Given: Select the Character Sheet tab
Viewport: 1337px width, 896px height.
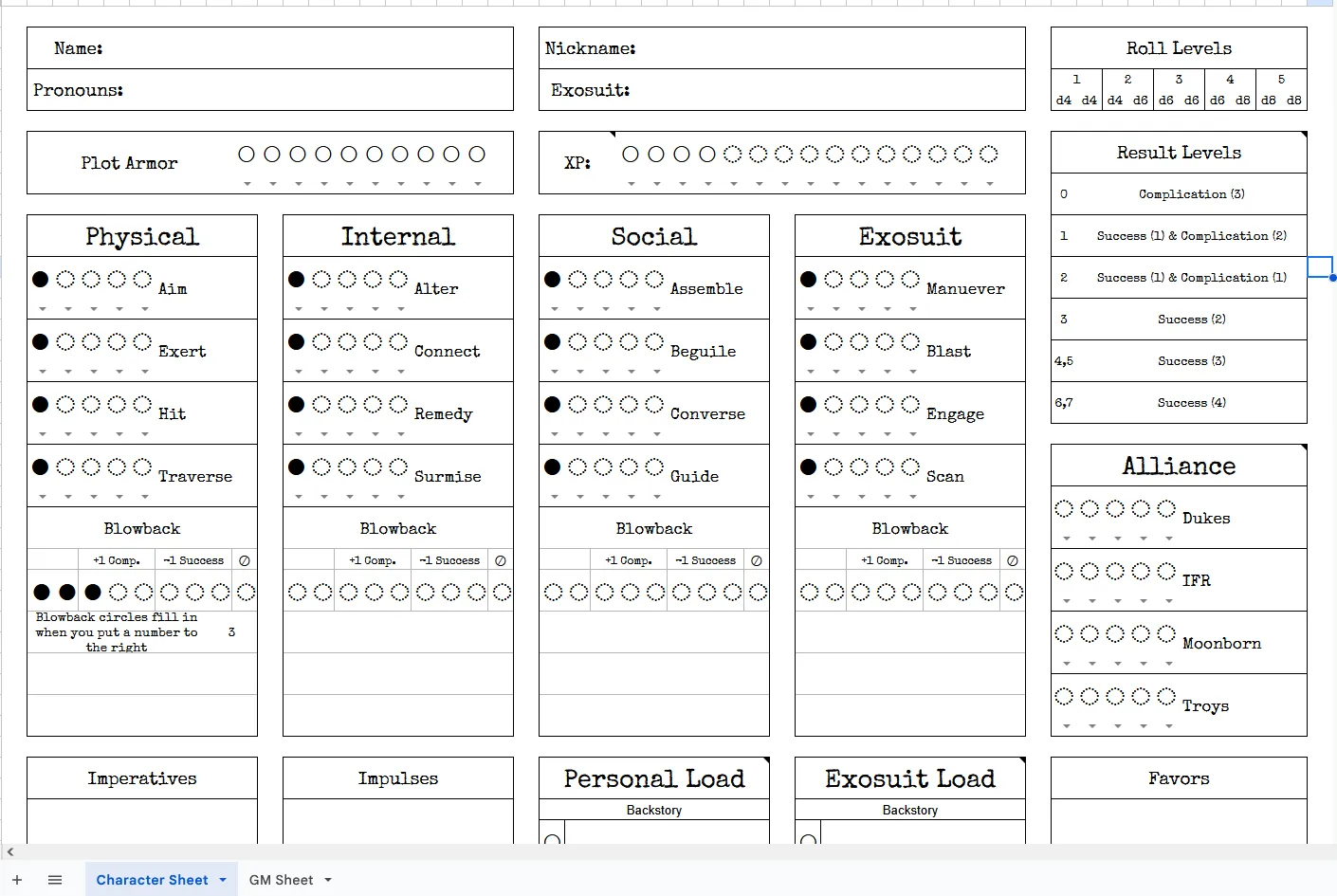Looking at the screenshot, I should [x=152, y=880].
